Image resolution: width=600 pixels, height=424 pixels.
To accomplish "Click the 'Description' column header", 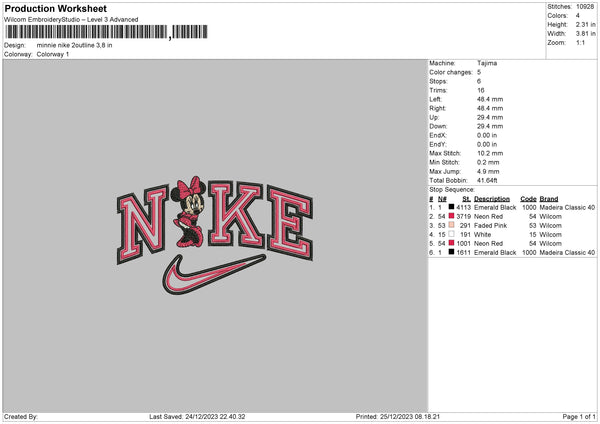I will pyautogui.click(x=492, y=199).
